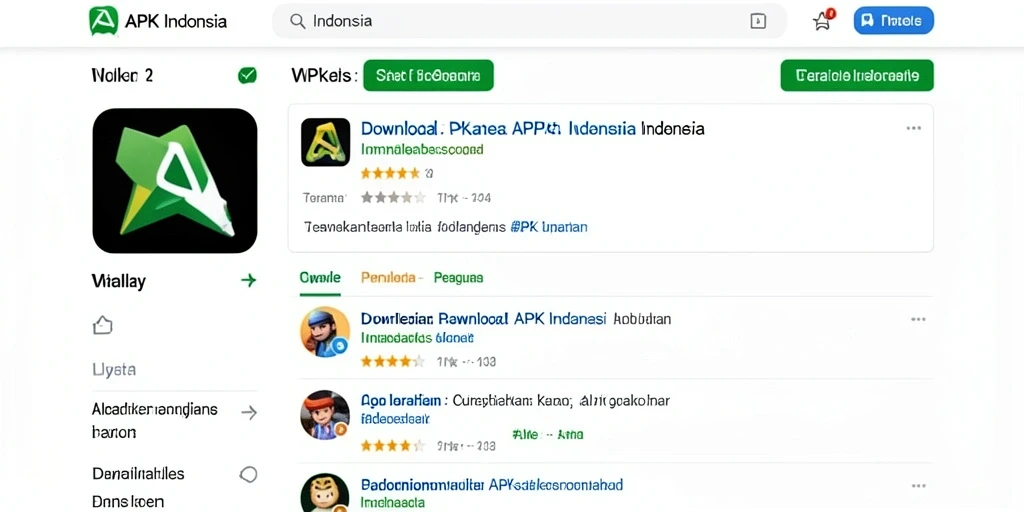Select the green Owade tab

tap(320, 277)
